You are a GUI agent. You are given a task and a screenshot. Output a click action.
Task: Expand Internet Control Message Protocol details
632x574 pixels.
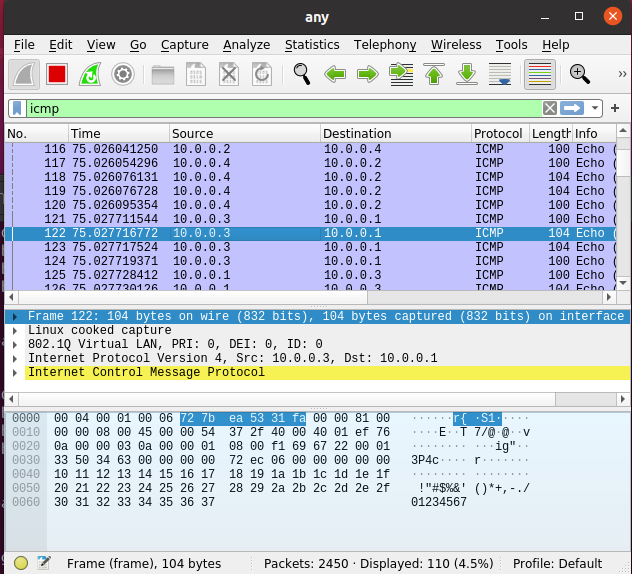click(x=14, y=372)
